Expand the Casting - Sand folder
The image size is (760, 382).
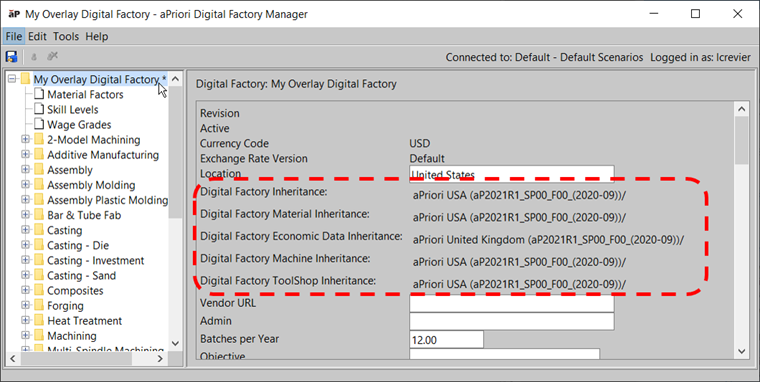25,275
